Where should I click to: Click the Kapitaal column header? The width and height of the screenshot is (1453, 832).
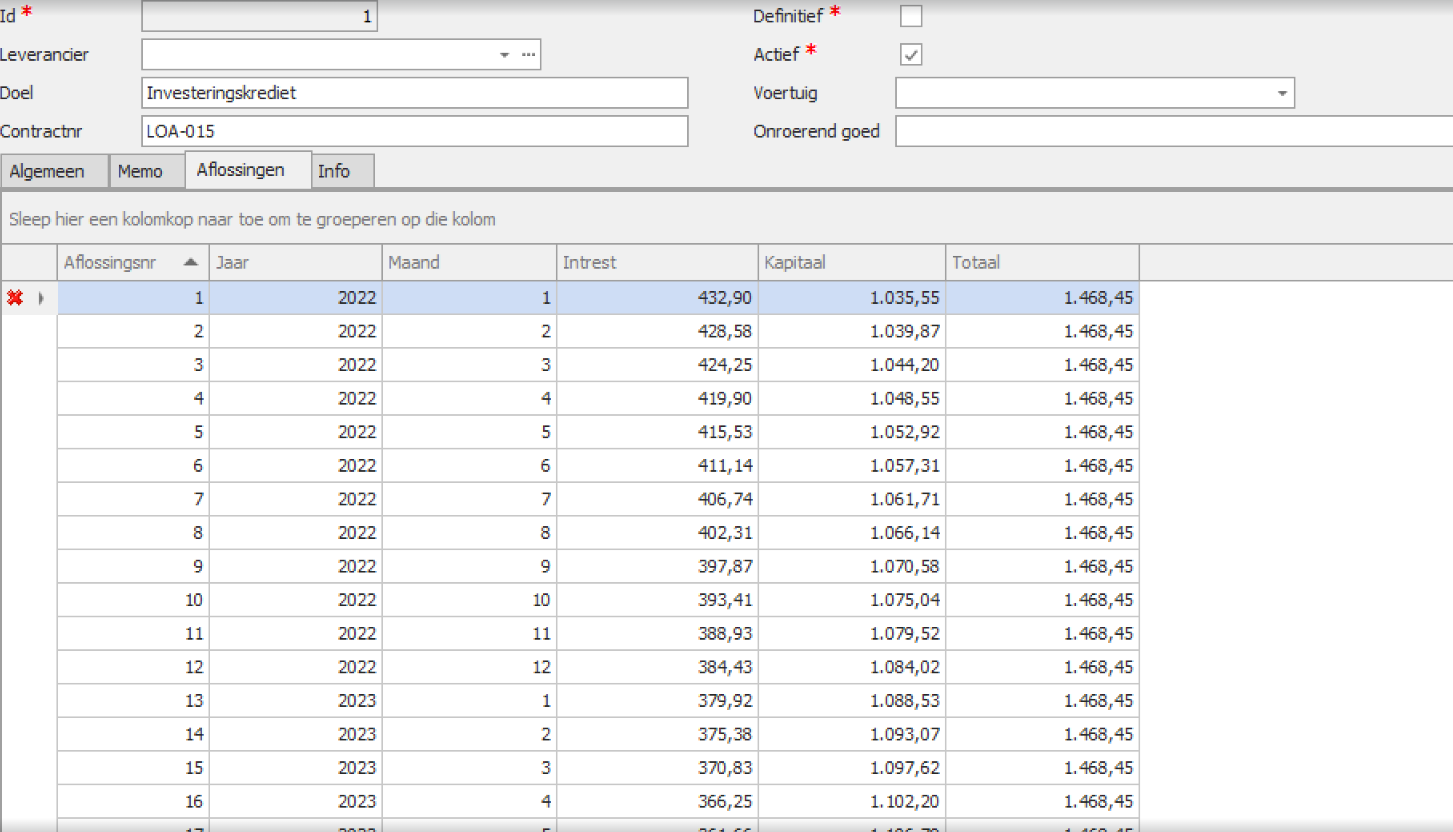[x=850, y=263]
